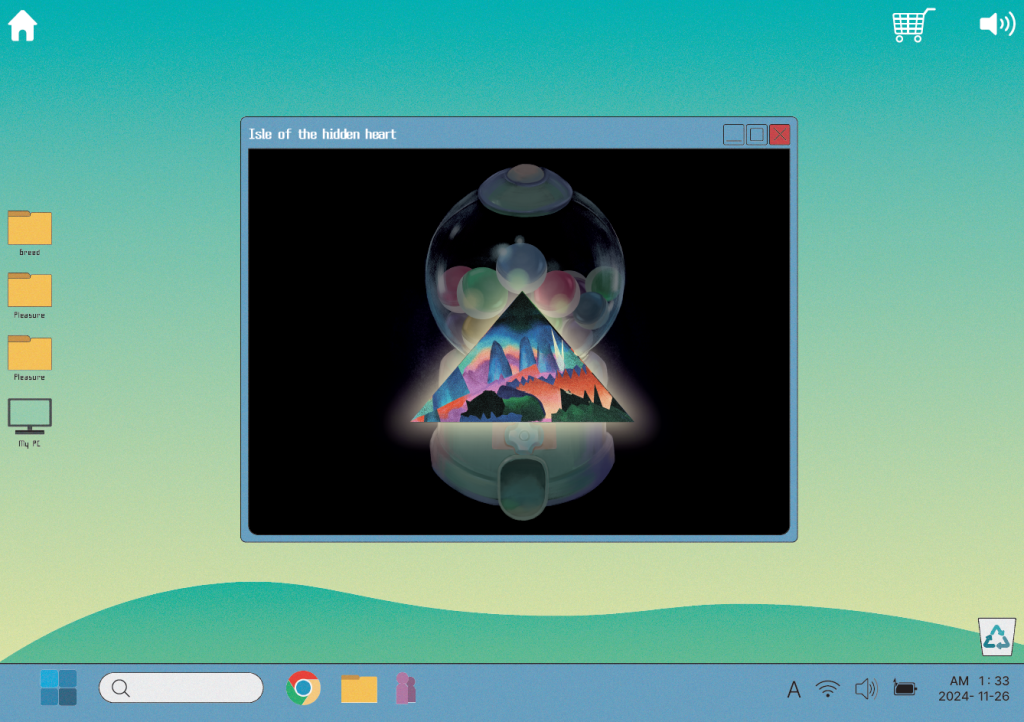Click the input language 'A' indicator
This screenshot has width=1024, height=722.
pyautogui.click(x=794, y=689)
